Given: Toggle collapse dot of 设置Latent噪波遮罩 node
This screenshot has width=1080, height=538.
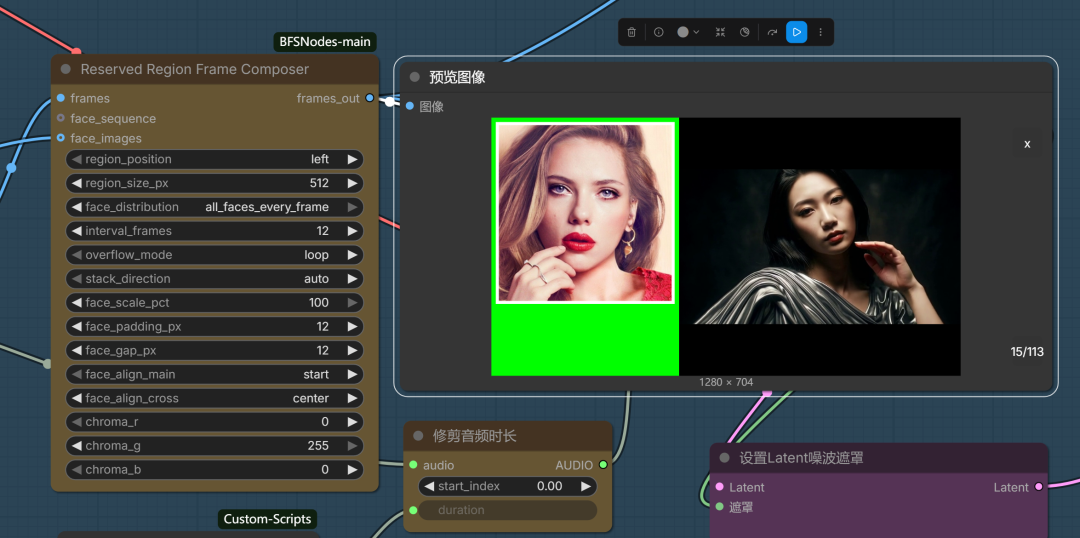Looking at the screenshot, I should [725, 458].
